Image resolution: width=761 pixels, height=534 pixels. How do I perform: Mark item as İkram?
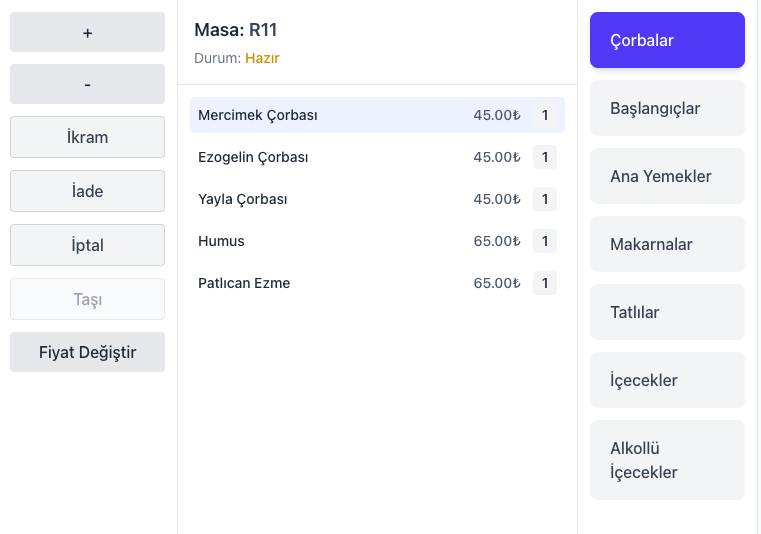87,137
